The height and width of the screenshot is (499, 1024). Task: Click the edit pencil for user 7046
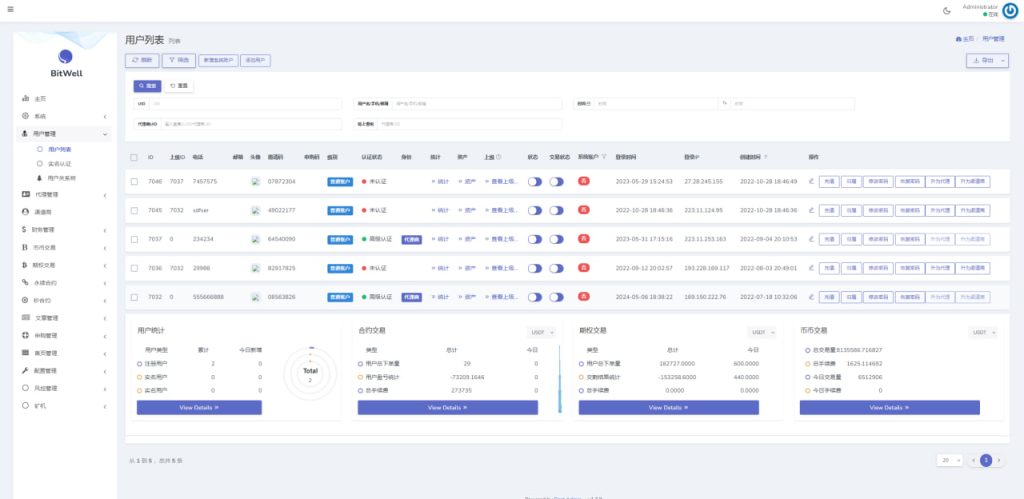point(811,182)
